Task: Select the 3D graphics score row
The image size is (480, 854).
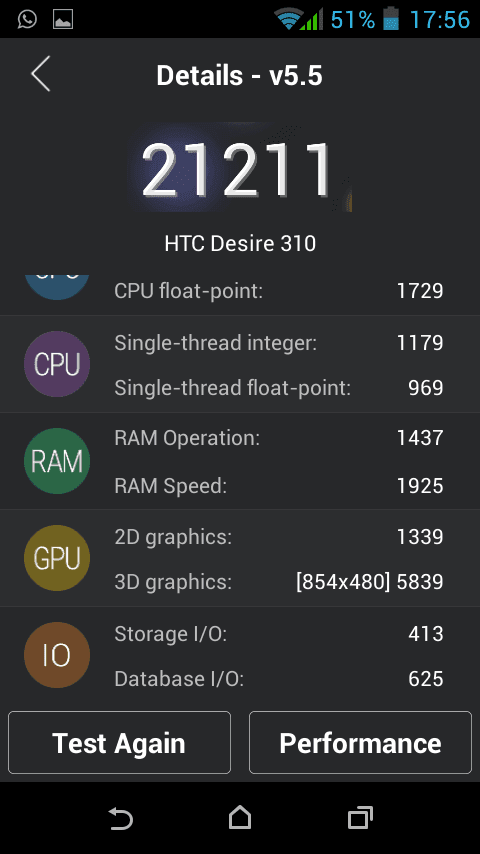Action: 278,582
